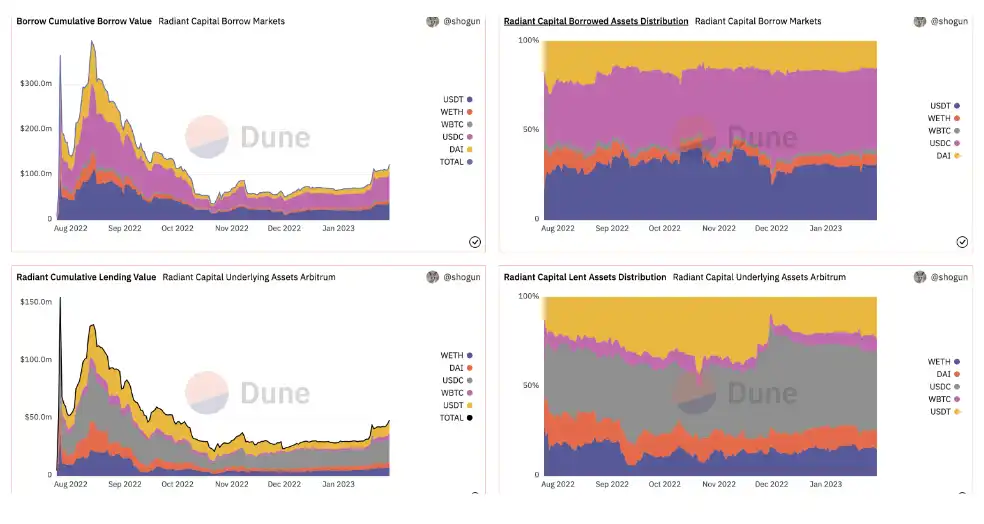The height and width of the screenshot is (524, 984).
Task: Click USDT yellow swatch in Lent Assets Distribution legend
Action: (x=957, y=412)
